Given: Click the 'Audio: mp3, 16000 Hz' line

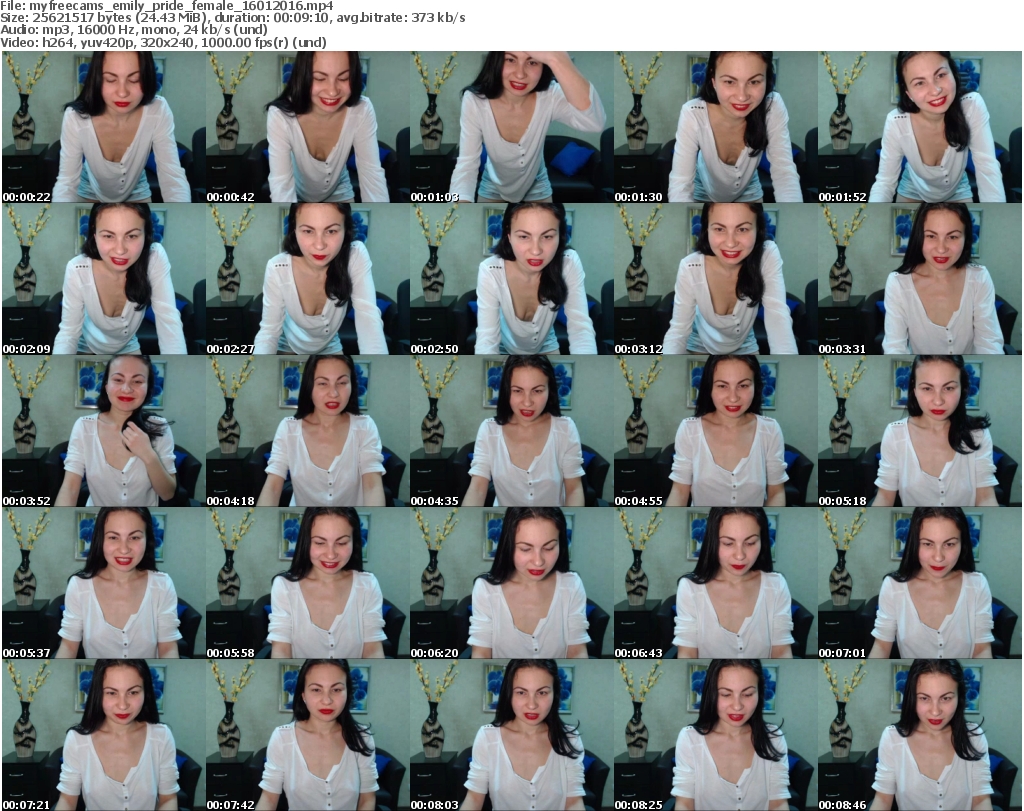Looking at the screenshot, I should point(135,30).
